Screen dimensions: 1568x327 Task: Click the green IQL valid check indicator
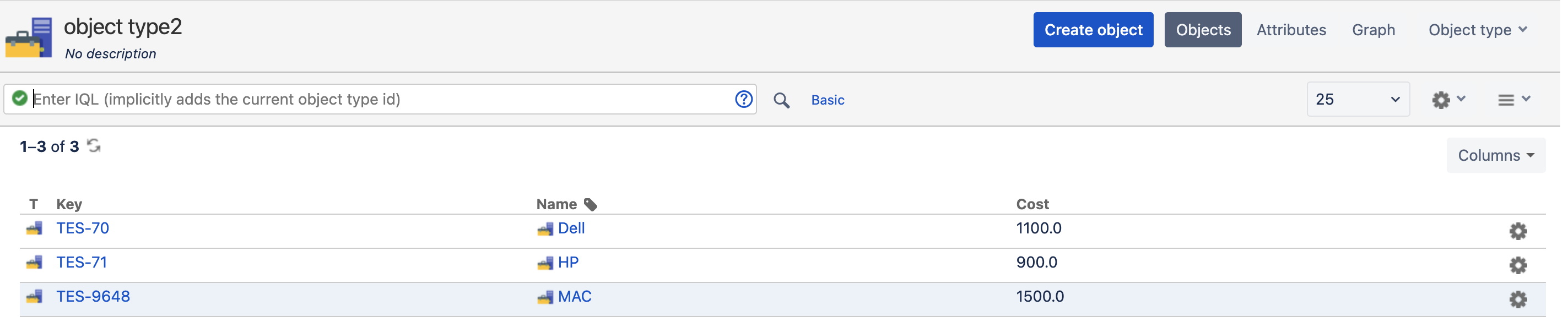point(19,99)
